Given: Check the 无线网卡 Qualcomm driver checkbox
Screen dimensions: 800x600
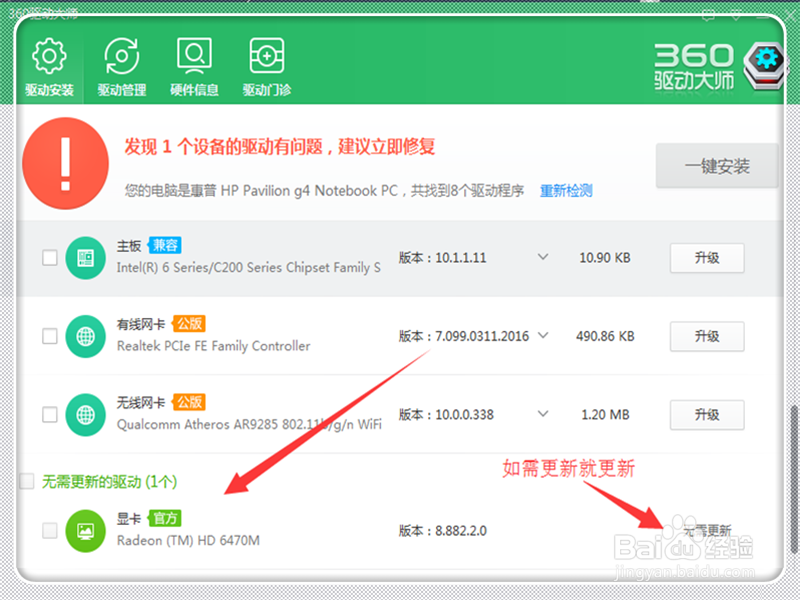Looking at the screenshot, I should tap(49, 414).
